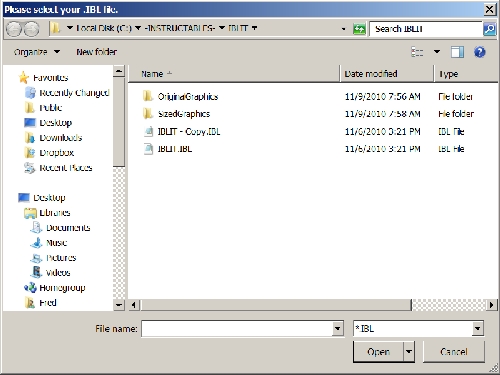Sort by the Date modified column header
Viewport: 500px width, 375px height.
(x=387, y=74)
